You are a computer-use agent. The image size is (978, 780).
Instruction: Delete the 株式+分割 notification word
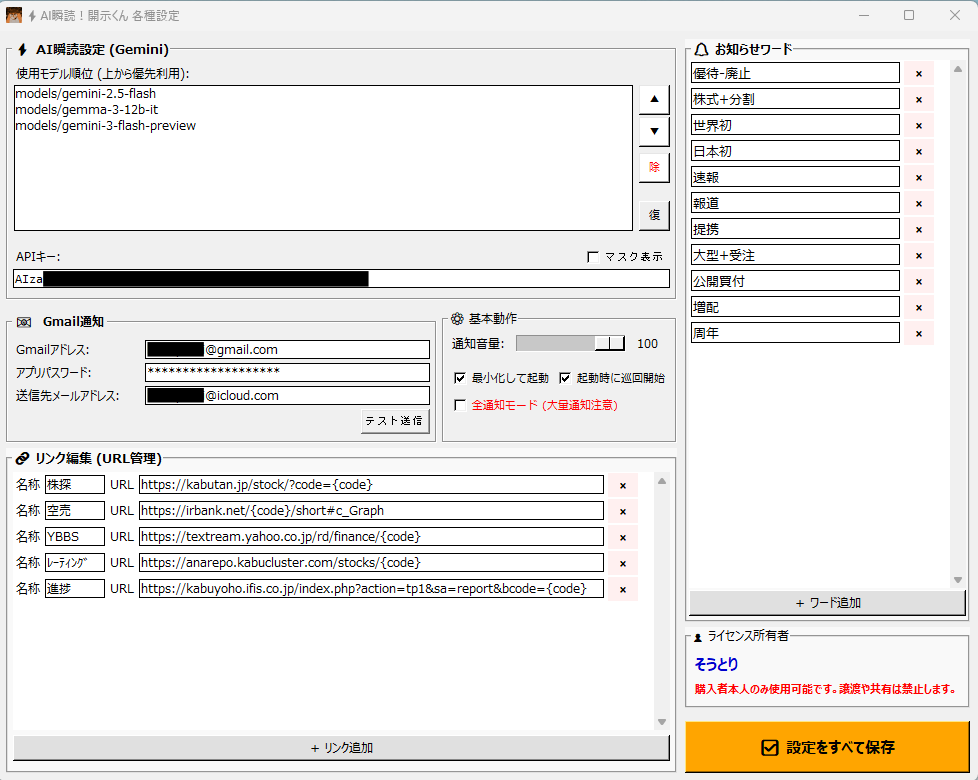(x=919, y=100)
